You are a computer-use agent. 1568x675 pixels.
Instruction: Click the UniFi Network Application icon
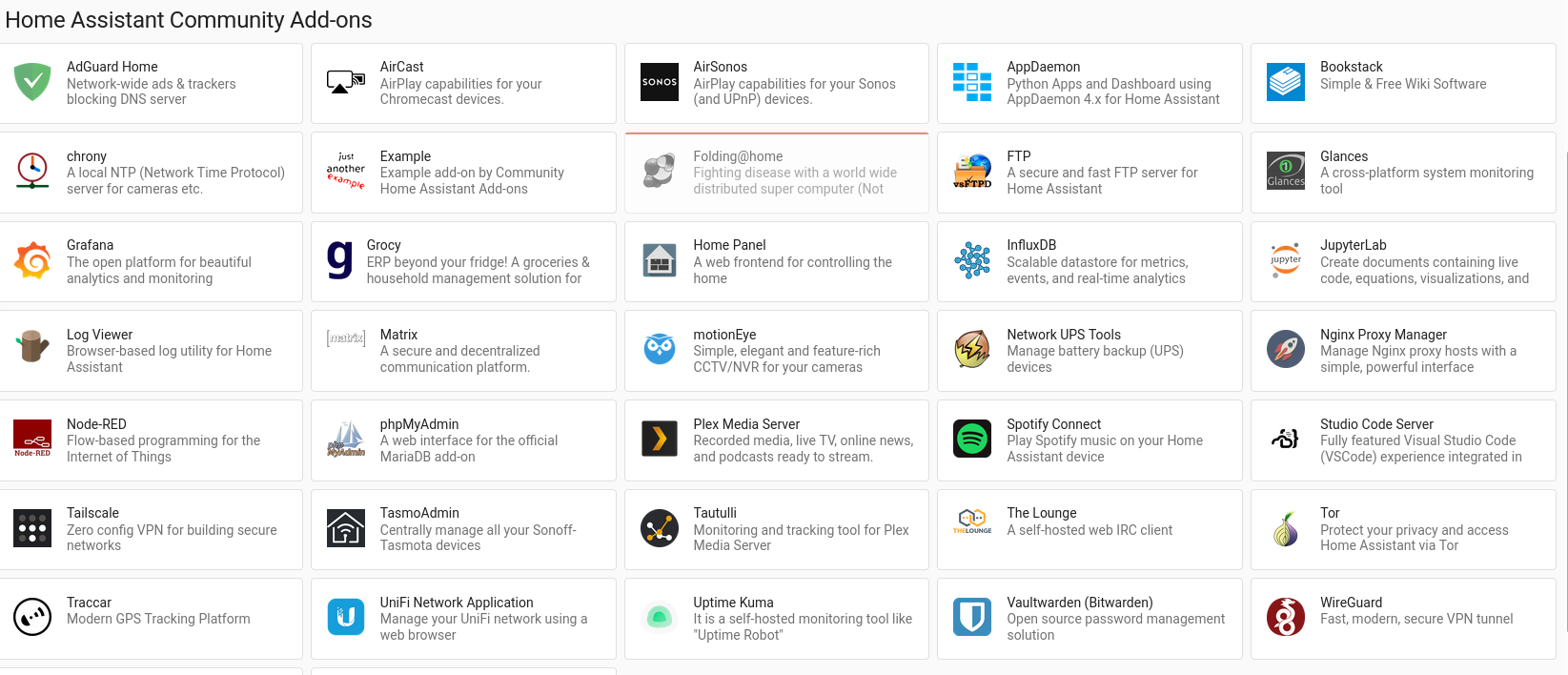click(x=345, y=618)
